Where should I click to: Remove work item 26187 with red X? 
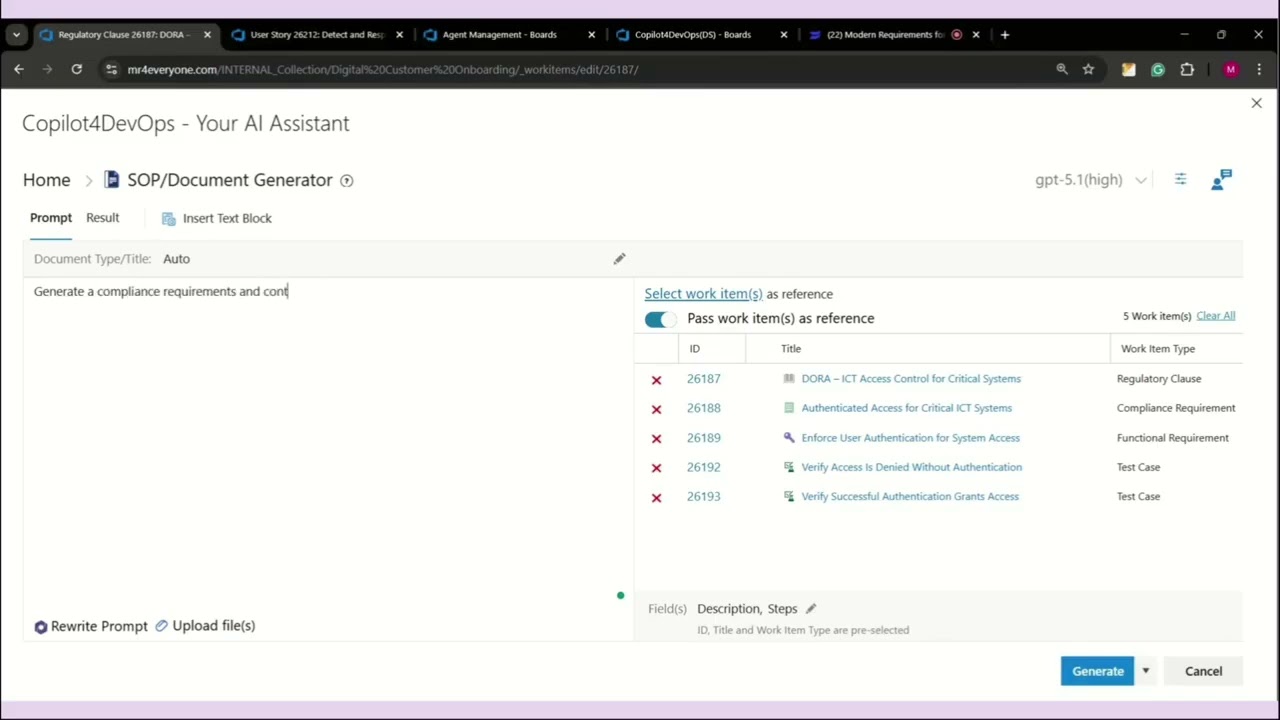click(656, 380)
